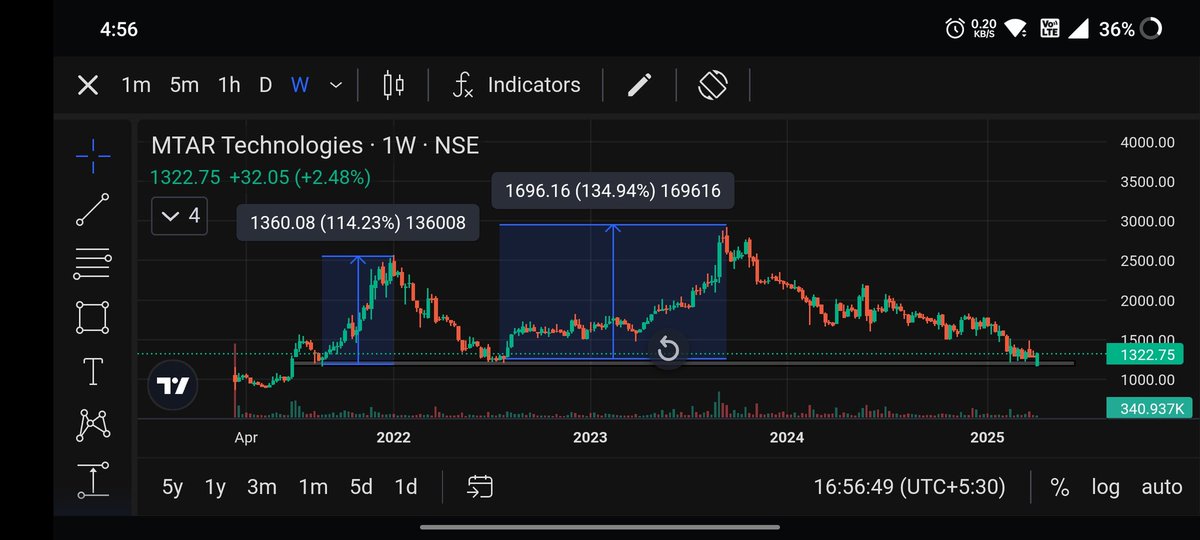Tap the 4:56 clock in status bar
1200x540 pixels.
tap(119, 29)
